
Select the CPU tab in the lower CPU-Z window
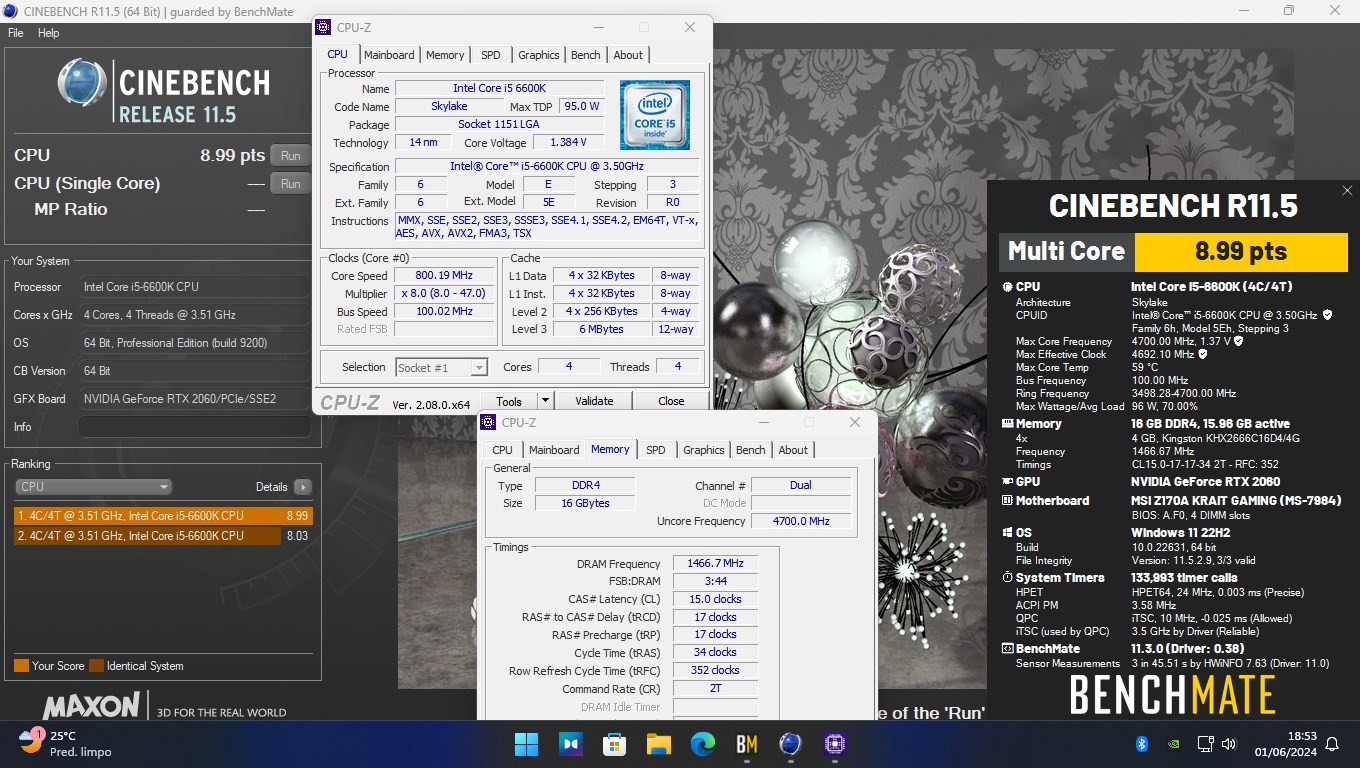502,450
